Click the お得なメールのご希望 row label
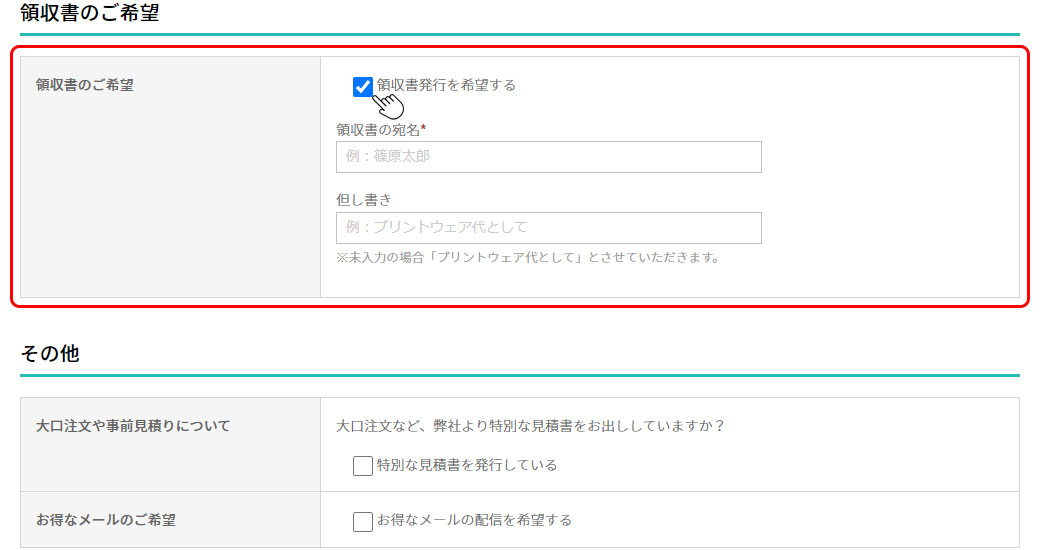This screenshot has width=1040, height=550. coord(106,520)
